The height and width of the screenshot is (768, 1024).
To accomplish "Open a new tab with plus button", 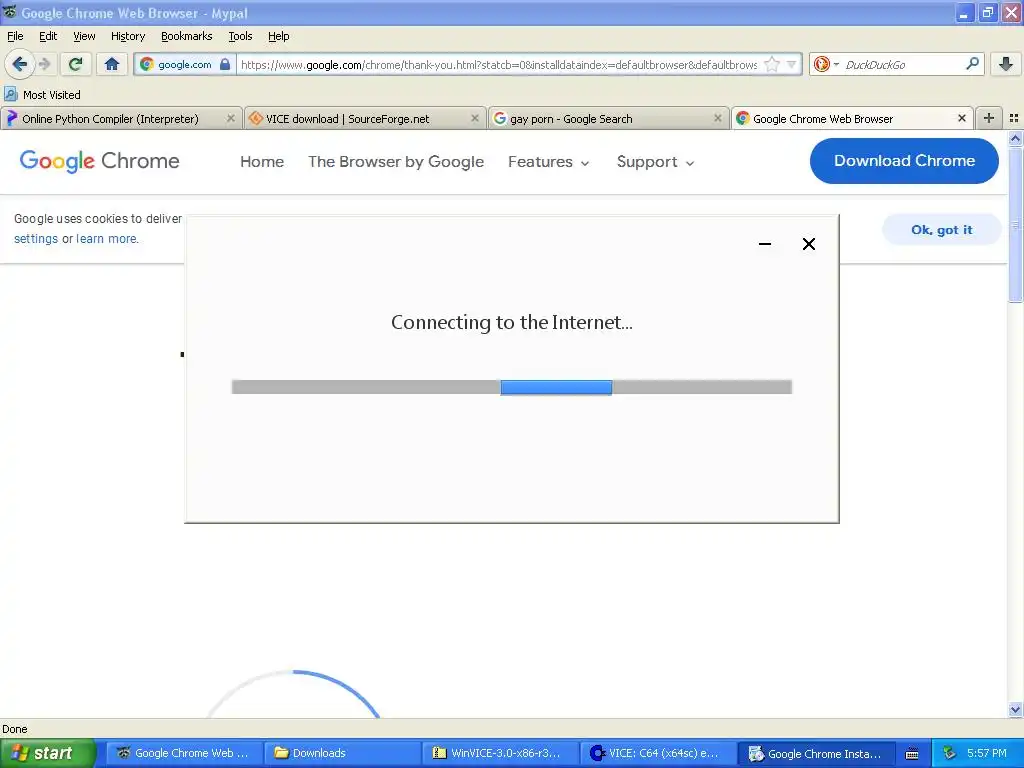I will click(x=989, y=118).
